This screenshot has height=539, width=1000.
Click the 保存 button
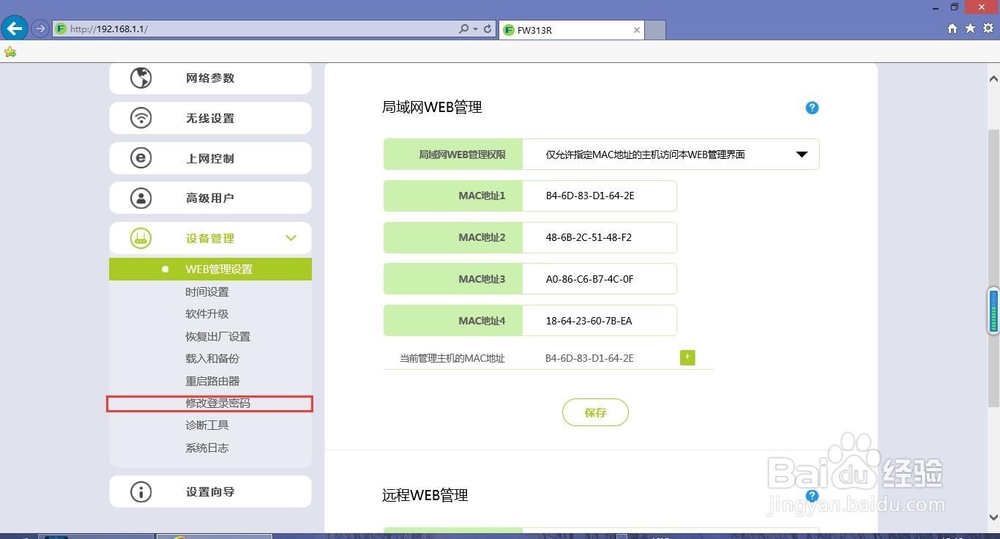(595, 413)
